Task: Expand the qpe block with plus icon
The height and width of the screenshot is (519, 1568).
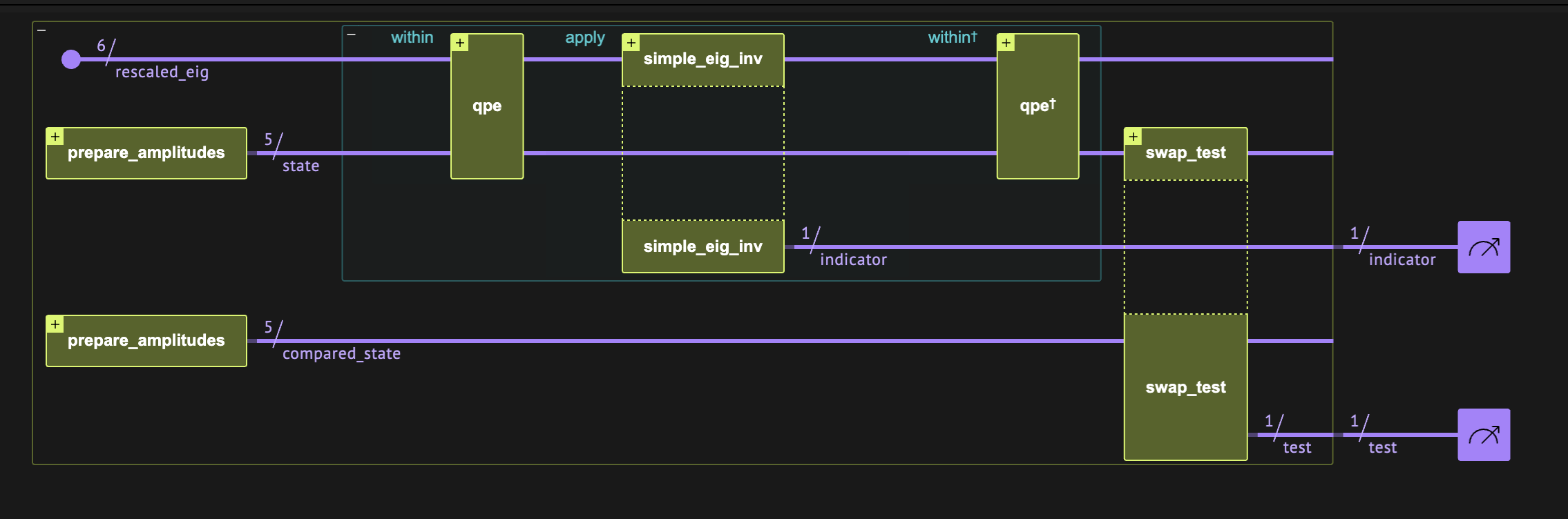Action: click(x=460, y=43)
